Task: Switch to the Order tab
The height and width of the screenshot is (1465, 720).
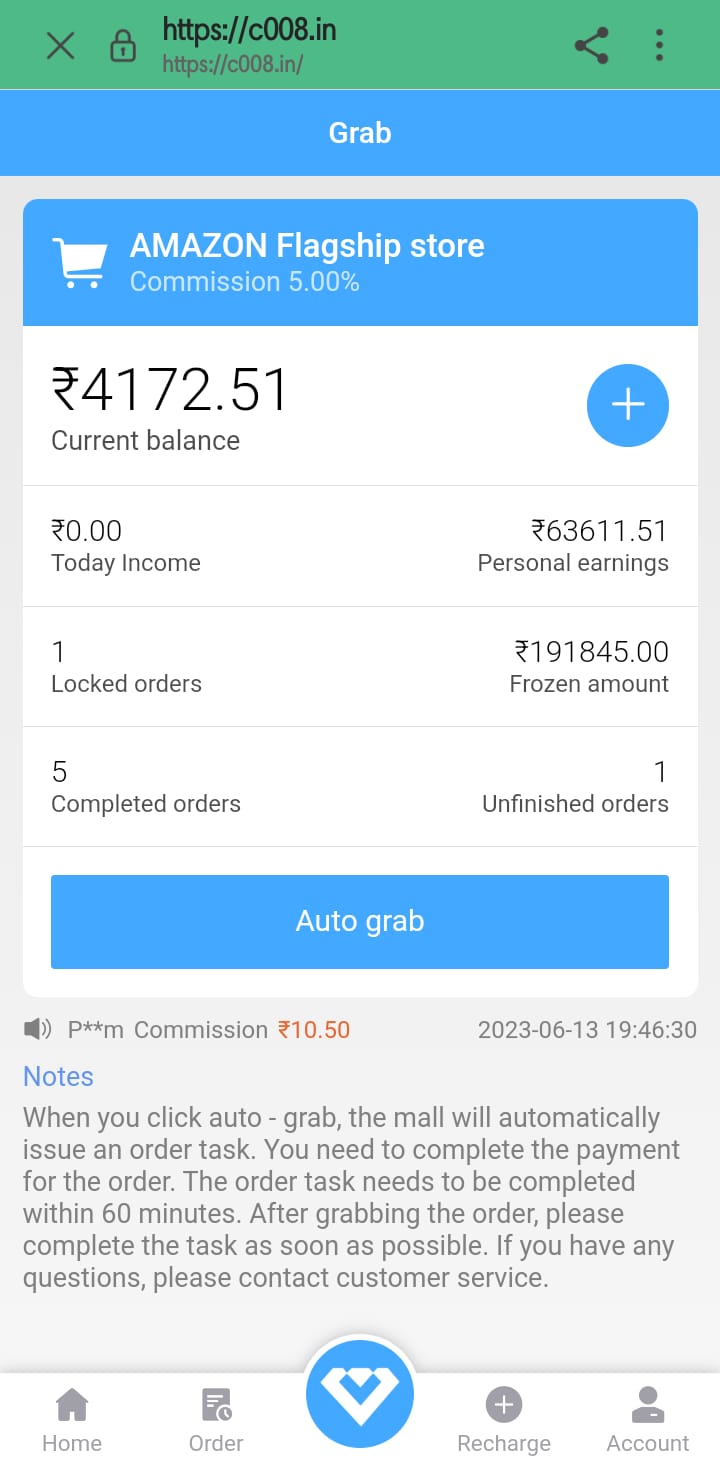Action: tap(216, 1420)
